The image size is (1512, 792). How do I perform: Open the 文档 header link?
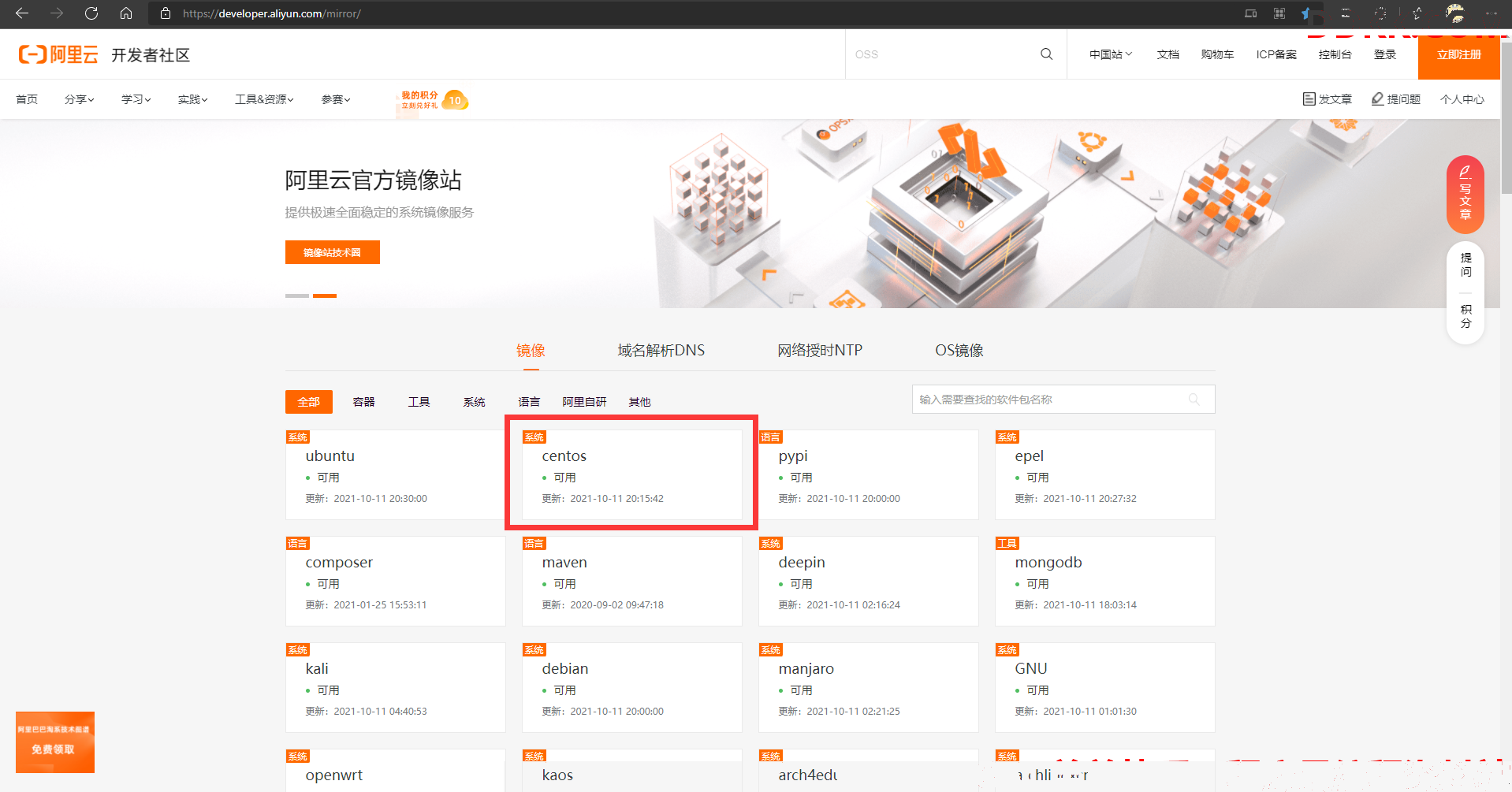[x=1168, y=54]
